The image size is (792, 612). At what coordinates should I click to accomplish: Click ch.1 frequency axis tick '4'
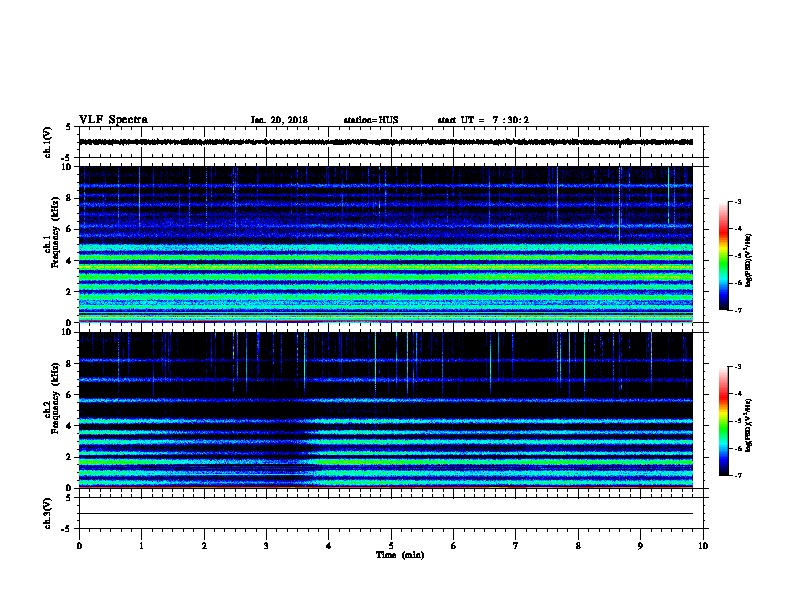click(69, 261)
